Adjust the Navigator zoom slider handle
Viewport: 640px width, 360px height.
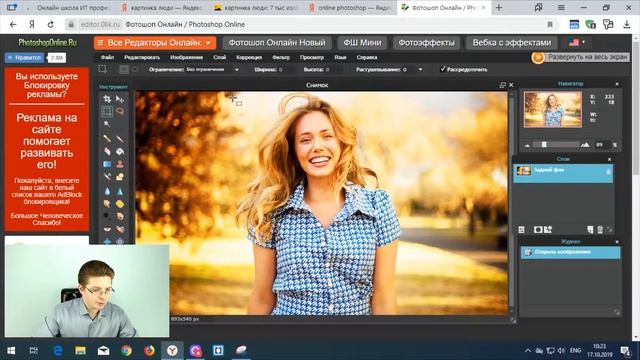[544, 144]
